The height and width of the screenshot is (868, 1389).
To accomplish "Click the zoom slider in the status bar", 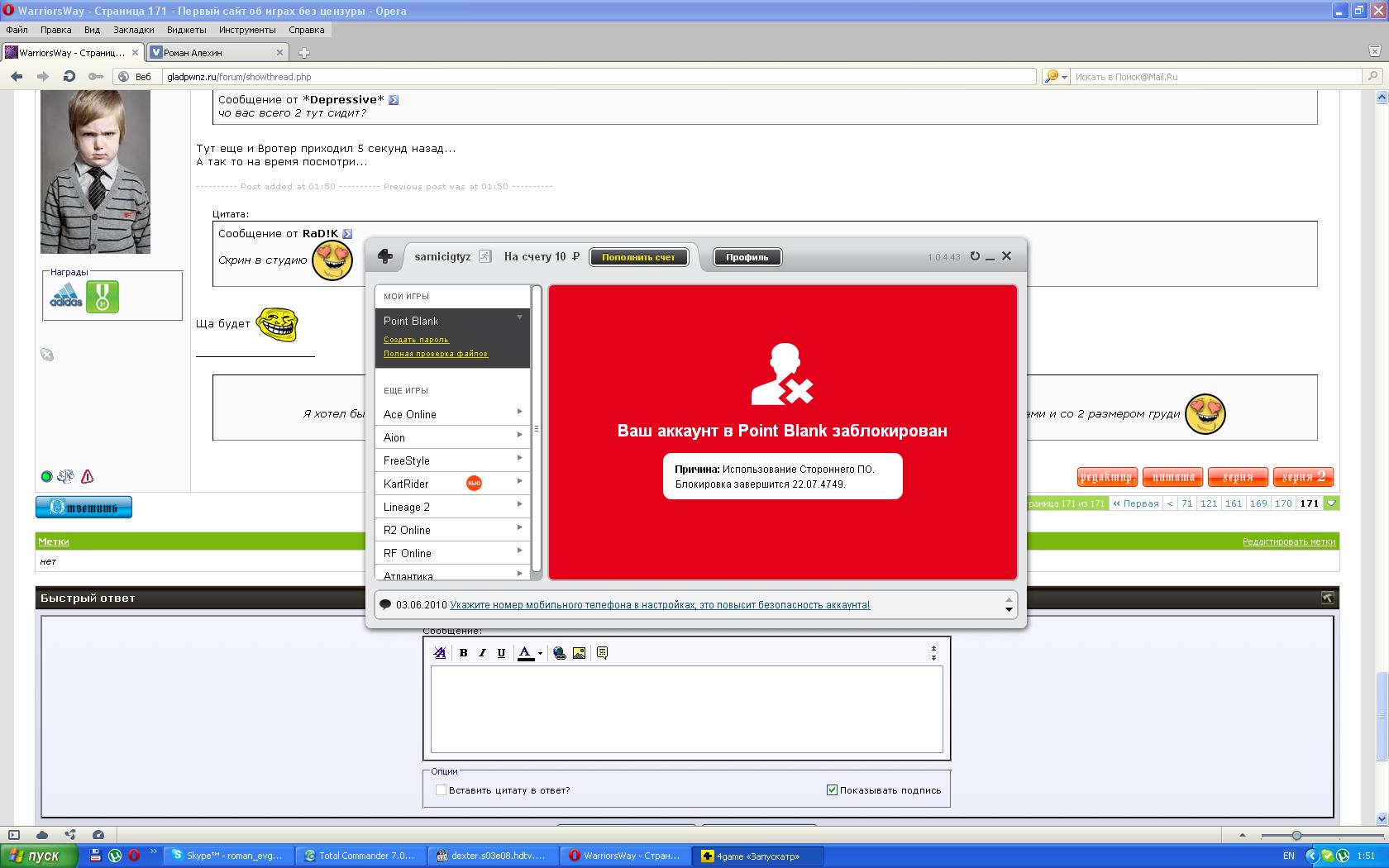I will (1296, 835).
